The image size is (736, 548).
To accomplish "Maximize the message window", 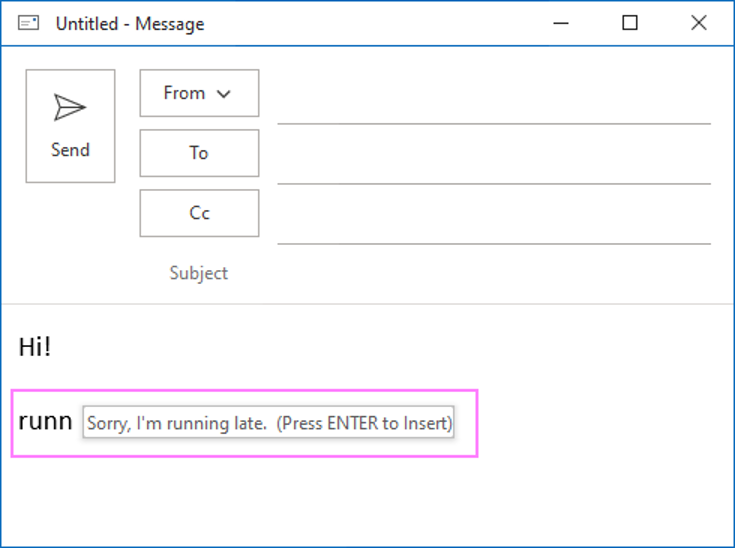I will click(630, 23).
